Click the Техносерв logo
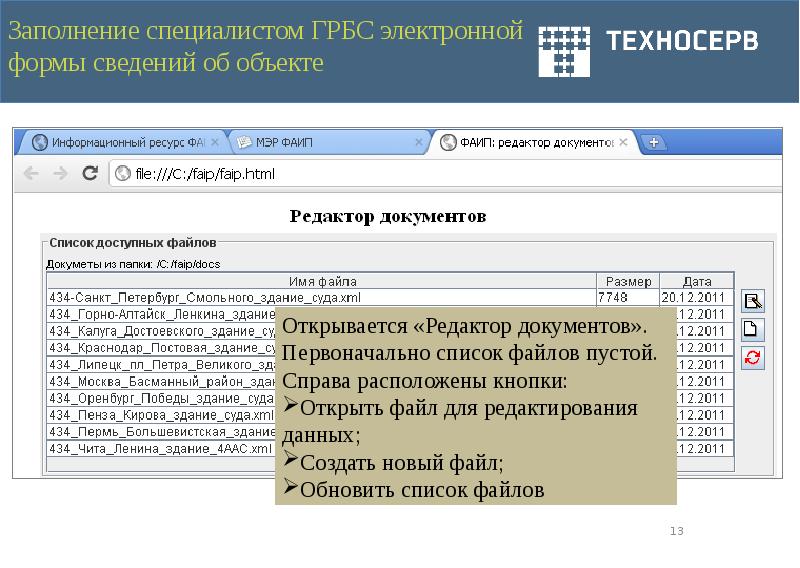 click(649, 42)
